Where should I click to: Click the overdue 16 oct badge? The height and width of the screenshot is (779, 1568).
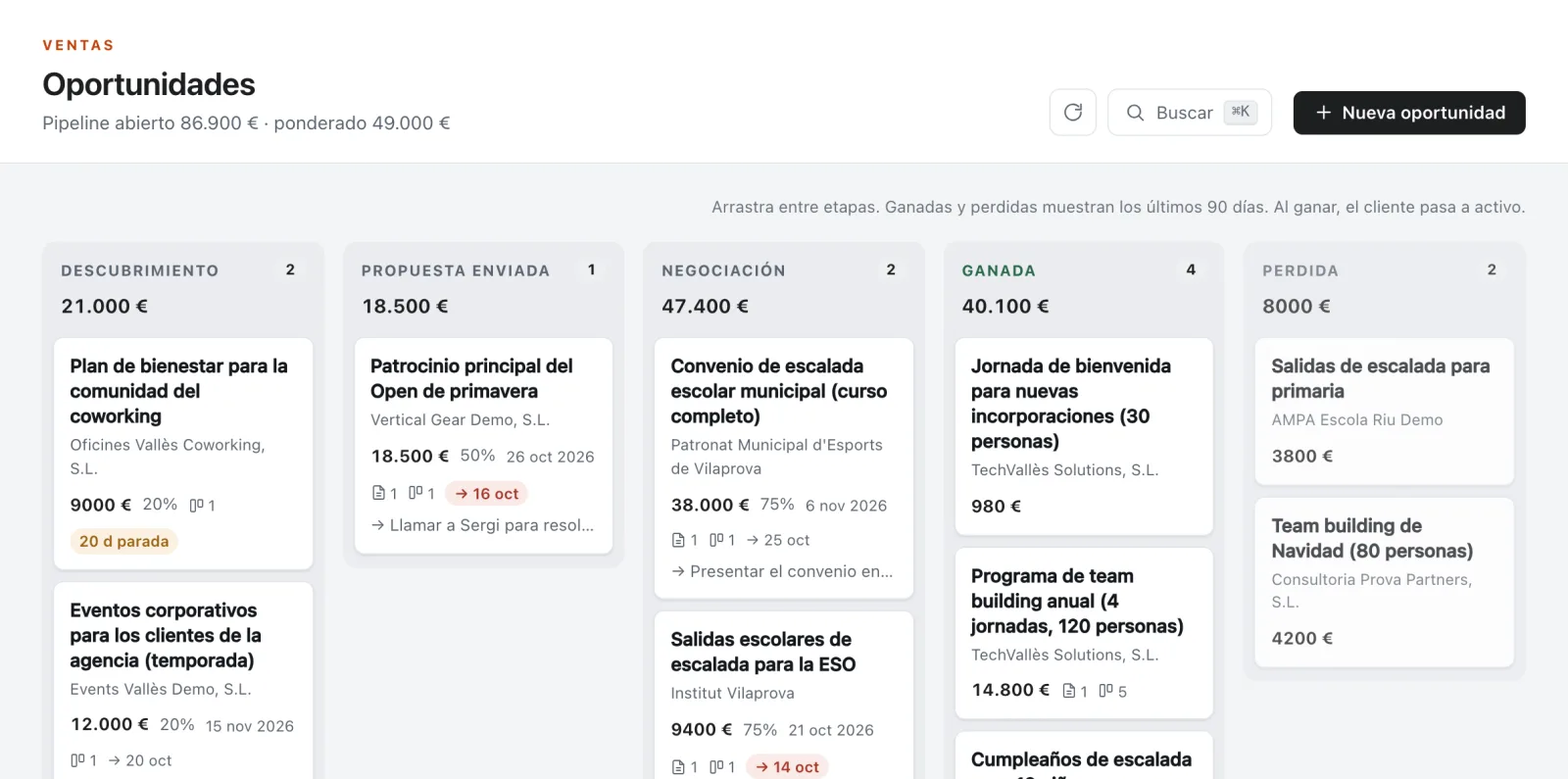tap(487, 494)
